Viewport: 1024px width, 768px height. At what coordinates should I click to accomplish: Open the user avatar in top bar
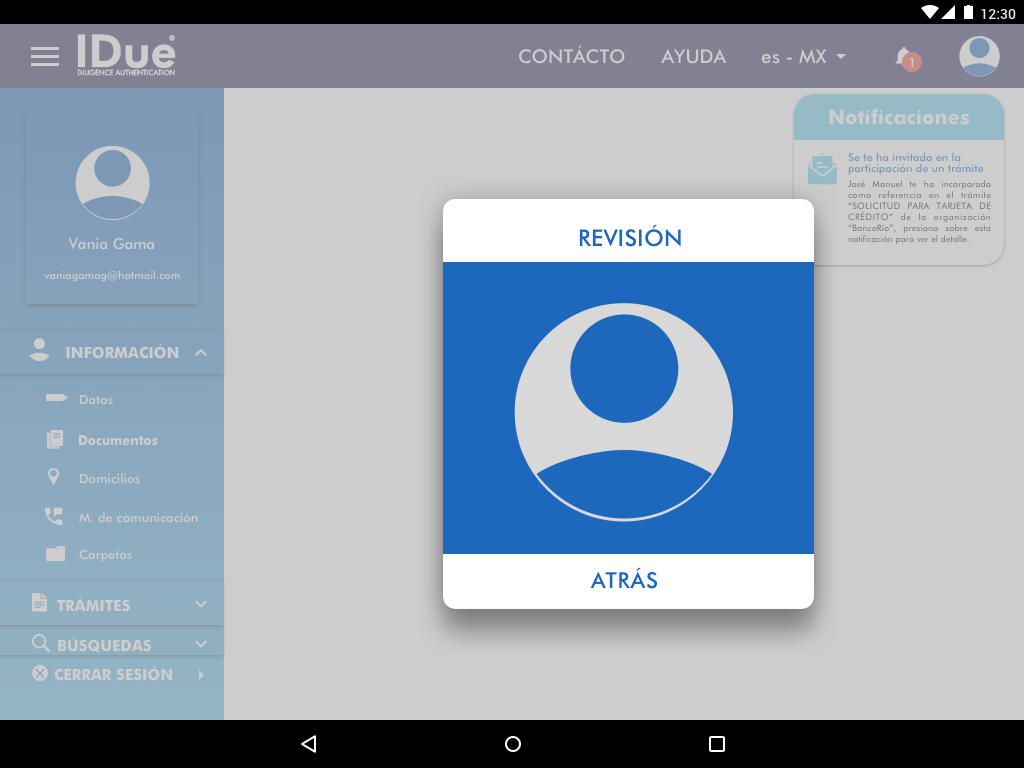(x=979, y=56)
